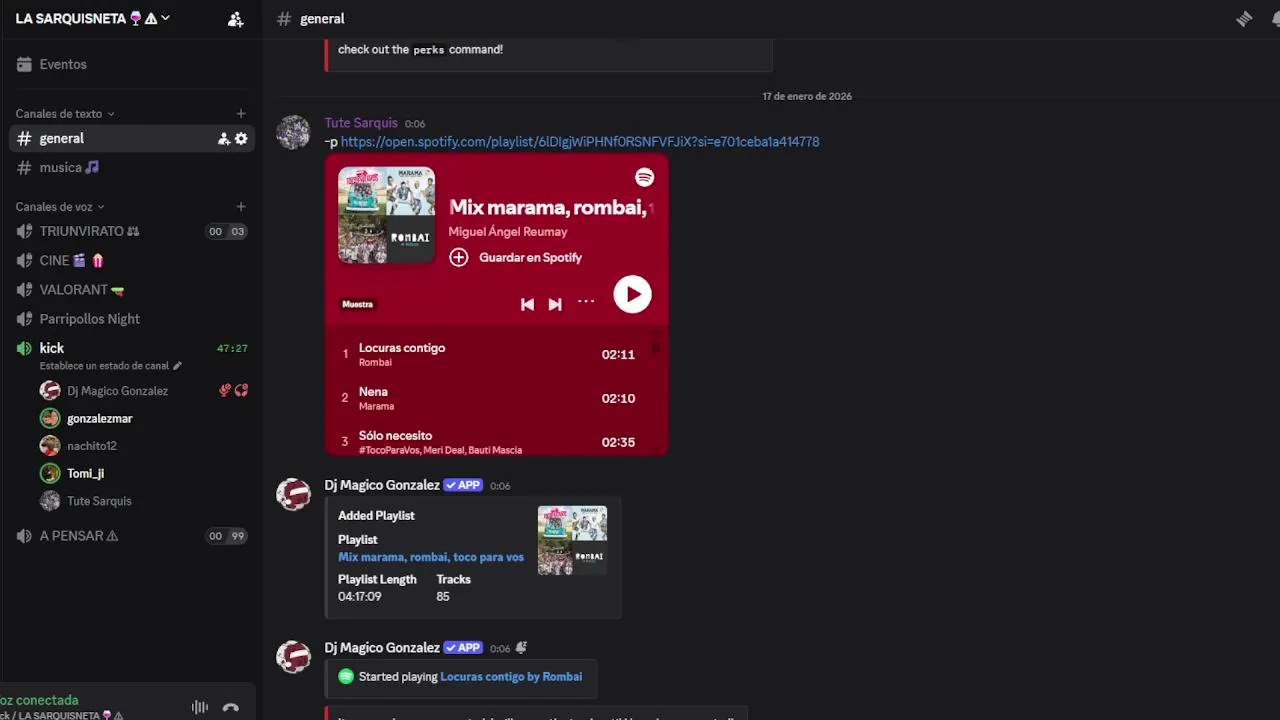Click Miguel Ángel Reumay playlist author
The height and width of the screenshot is (720, 1280).
[x=508, y=232]
